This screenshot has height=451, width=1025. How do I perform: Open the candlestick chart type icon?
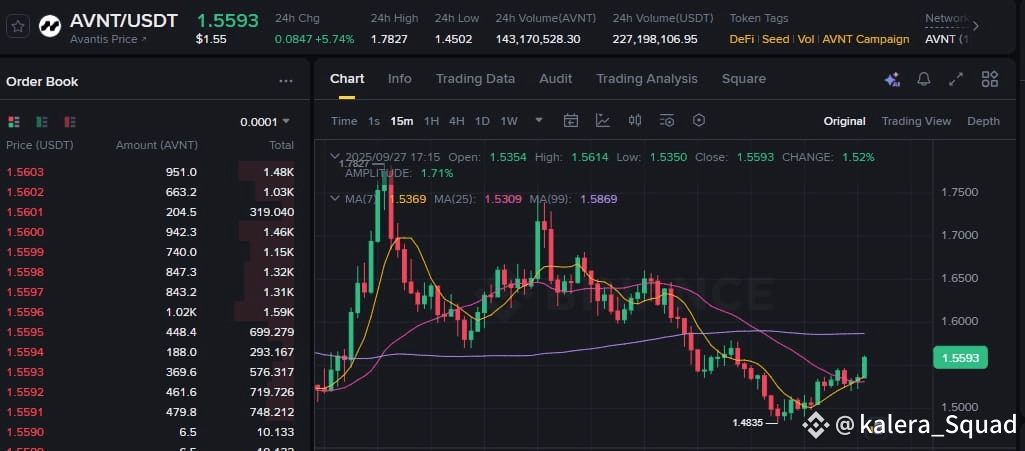tap(635, 120)
